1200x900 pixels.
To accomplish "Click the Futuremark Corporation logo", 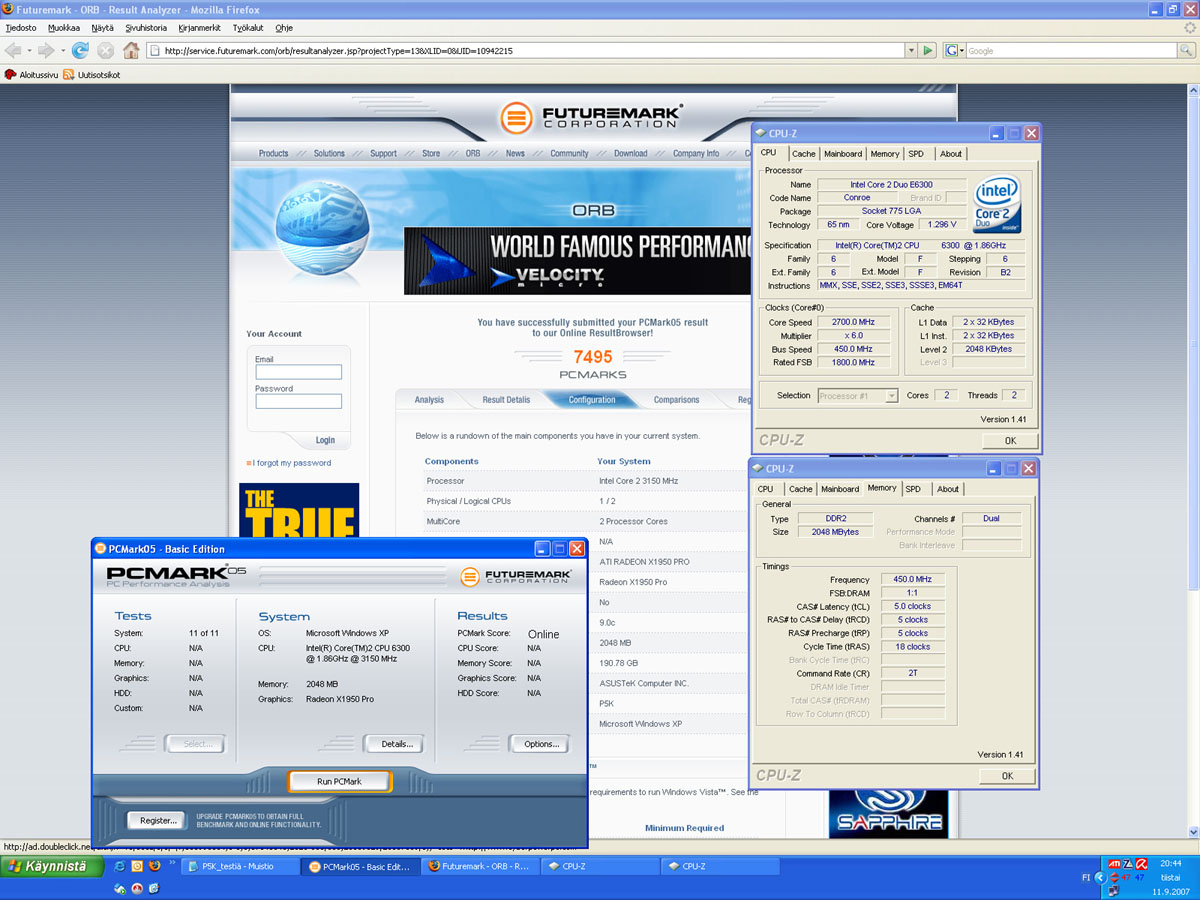I will click(592, 116).
